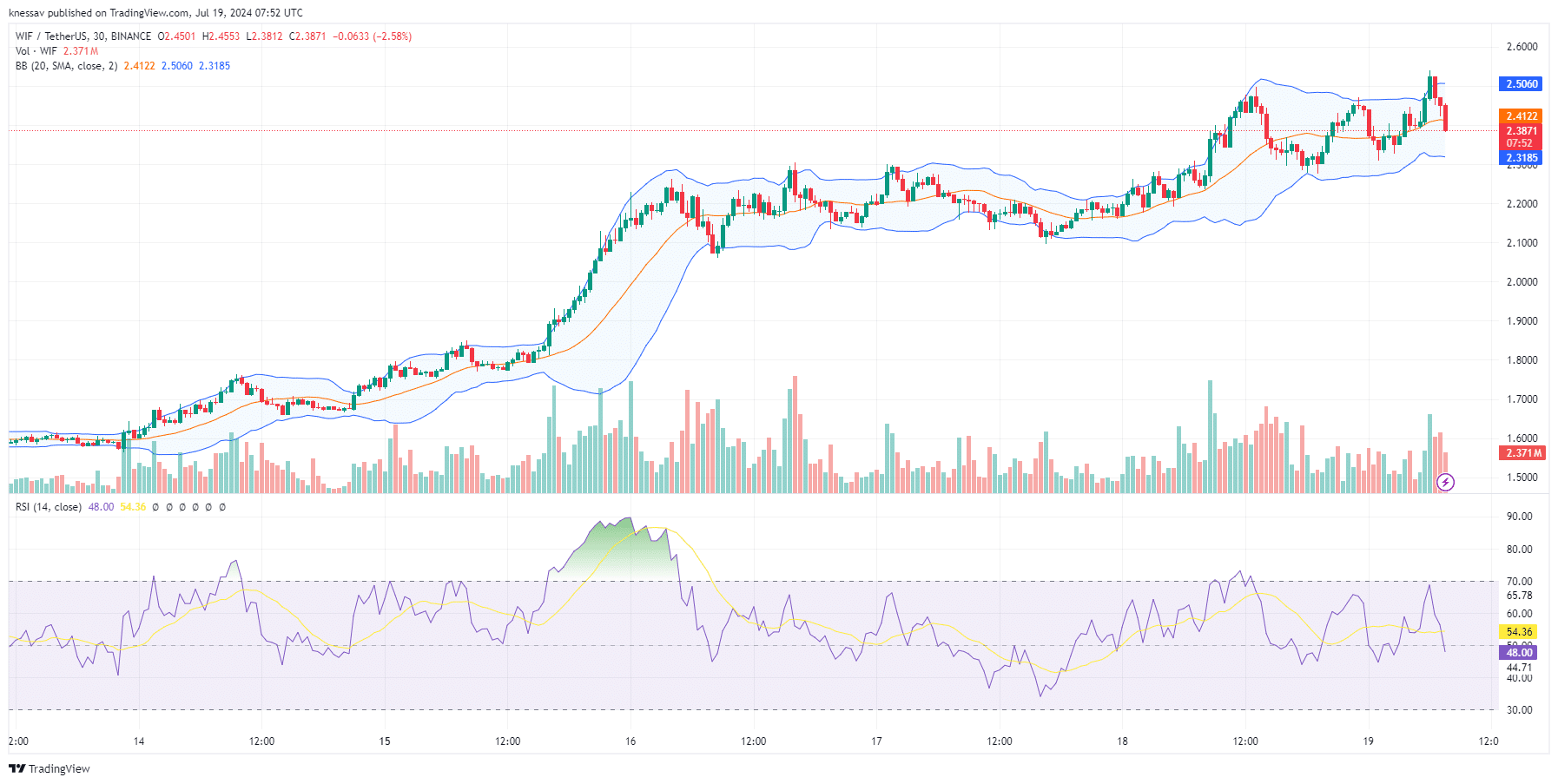
Task: Click the 80.00 RSI axis label
Action: (1519, 550)
